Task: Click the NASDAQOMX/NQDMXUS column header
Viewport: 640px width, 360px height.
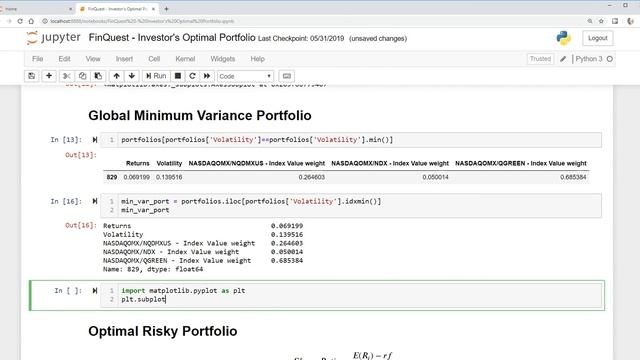Action: pyautogui.click(x=257, y=163)
